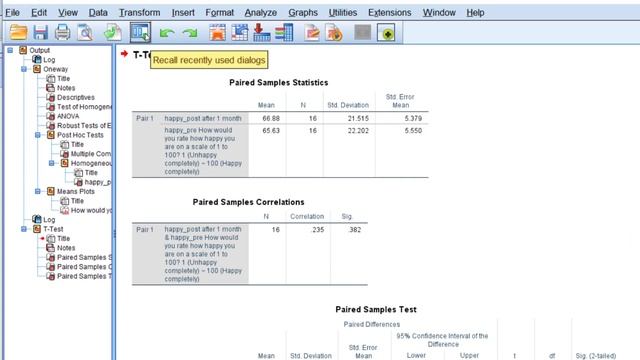Viewport: 640px width, 360px height.
Task: Redo action with green right arrow
Action: (x=189, y=33)
